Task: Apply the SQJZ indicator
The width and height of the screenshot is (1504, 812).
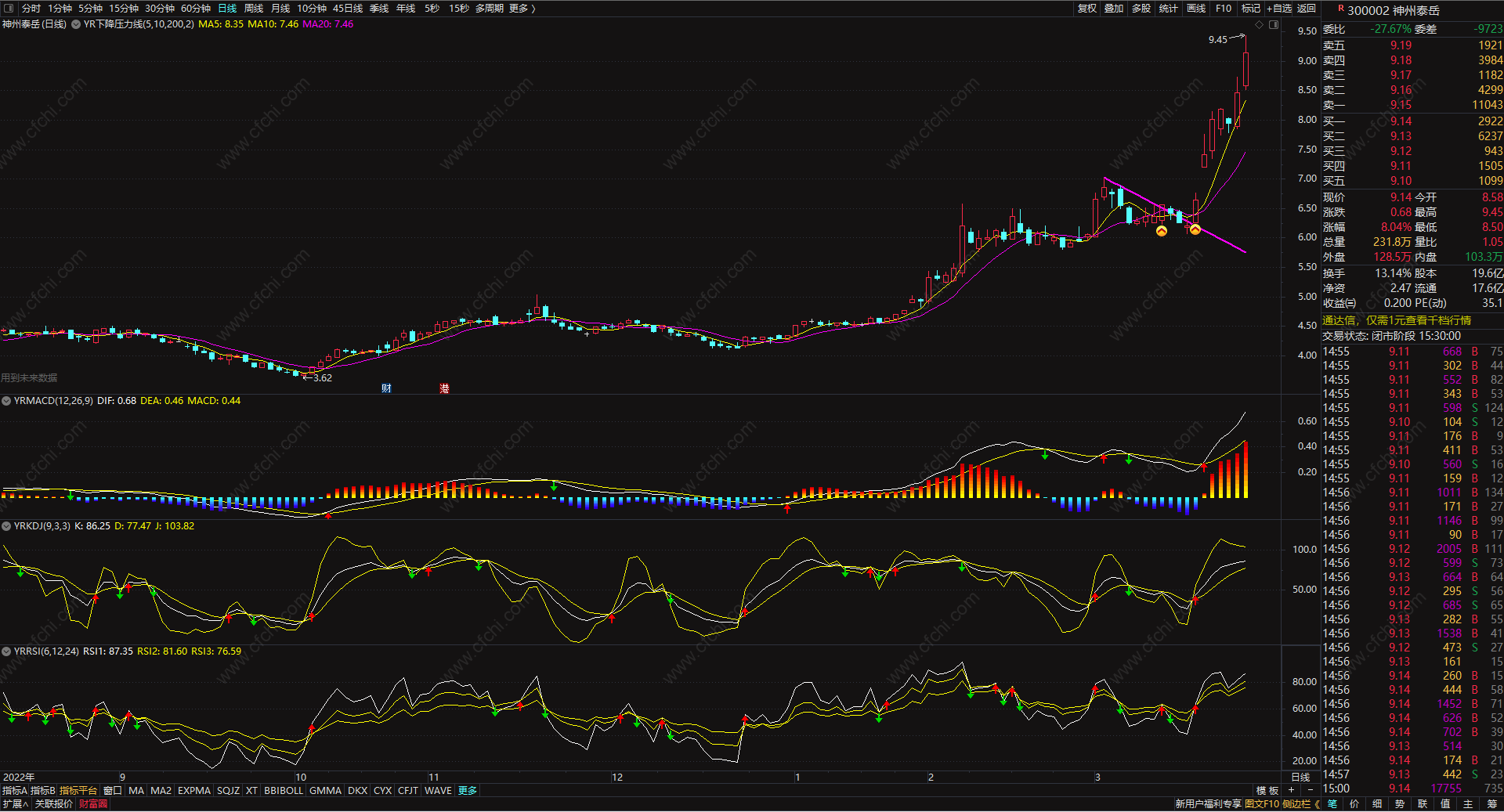Action: coord(228,791)
